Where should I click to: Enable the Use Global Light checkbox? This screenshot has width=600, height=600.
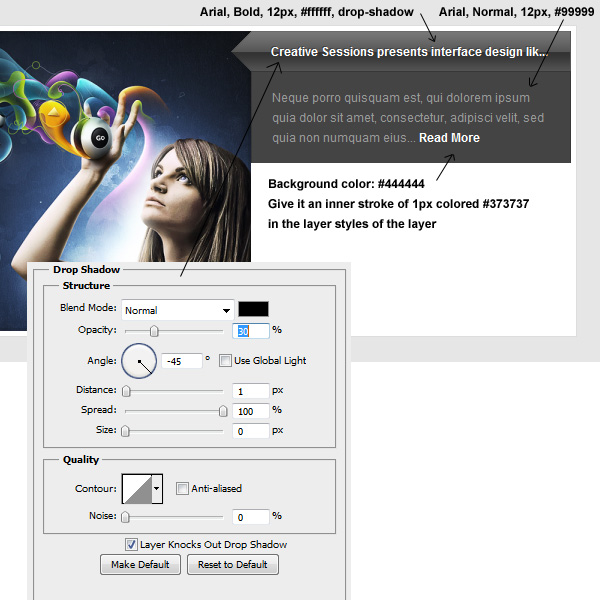(x=225, y=360)
